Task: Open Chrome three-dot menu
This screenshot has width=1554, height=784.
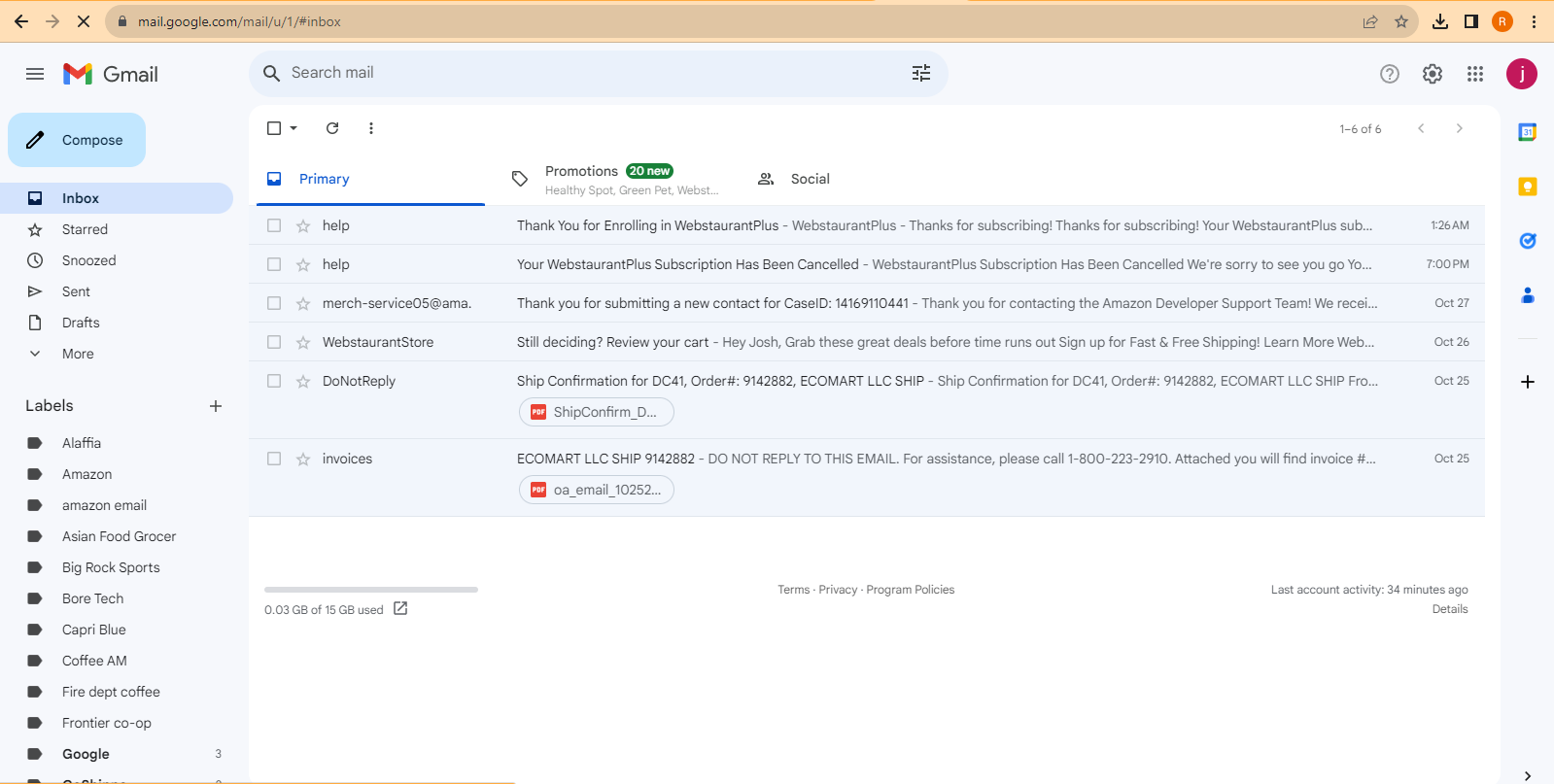Action: click(1535, 21)
